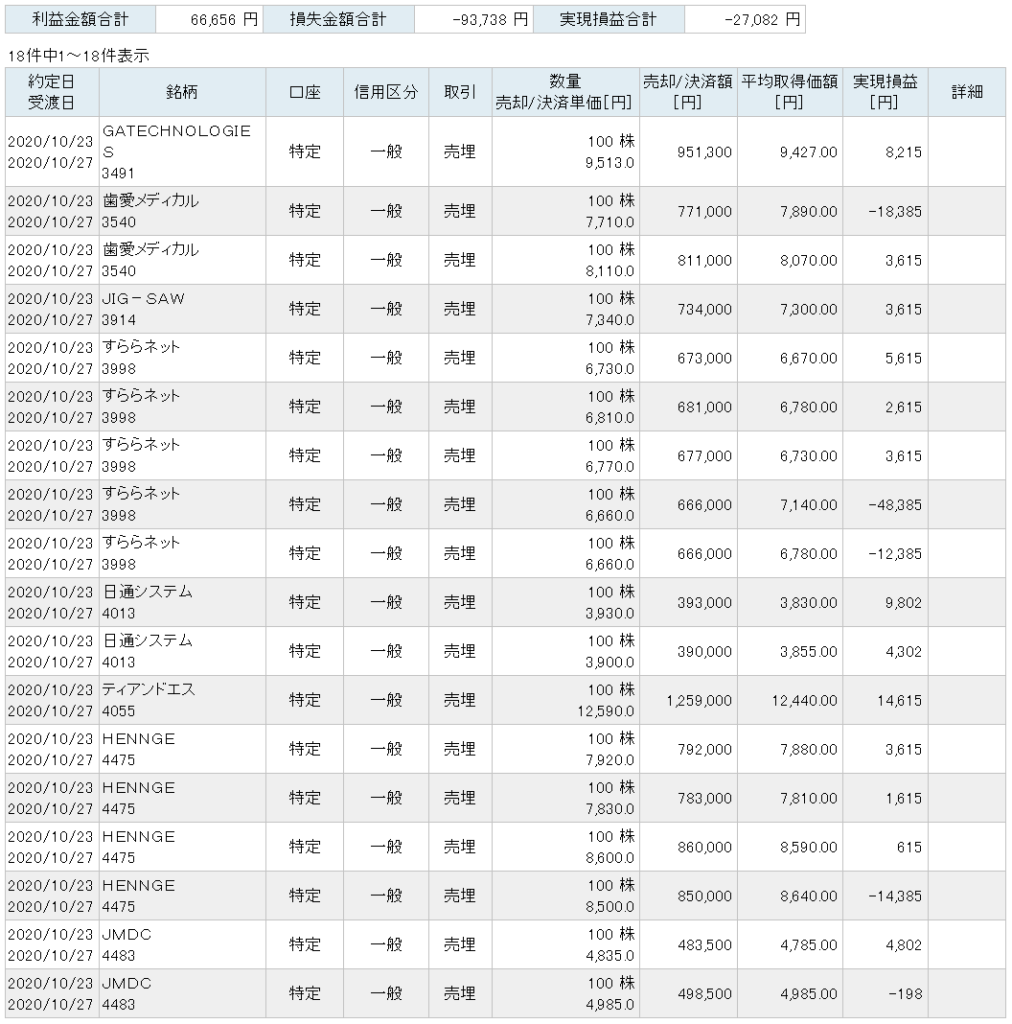Click すららネット name in the 673,000 row
This screenshot has height=1024, width=1012.
(x=140, y=347)
